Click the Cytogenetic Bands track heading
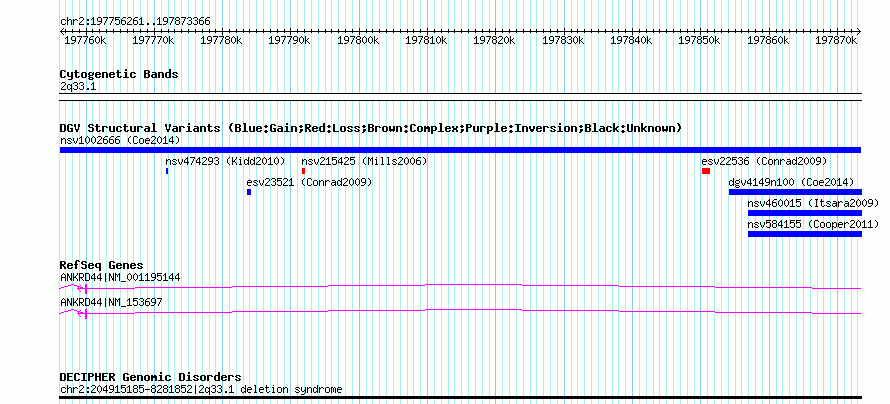 pyautogui.click(x=119, y=74)
